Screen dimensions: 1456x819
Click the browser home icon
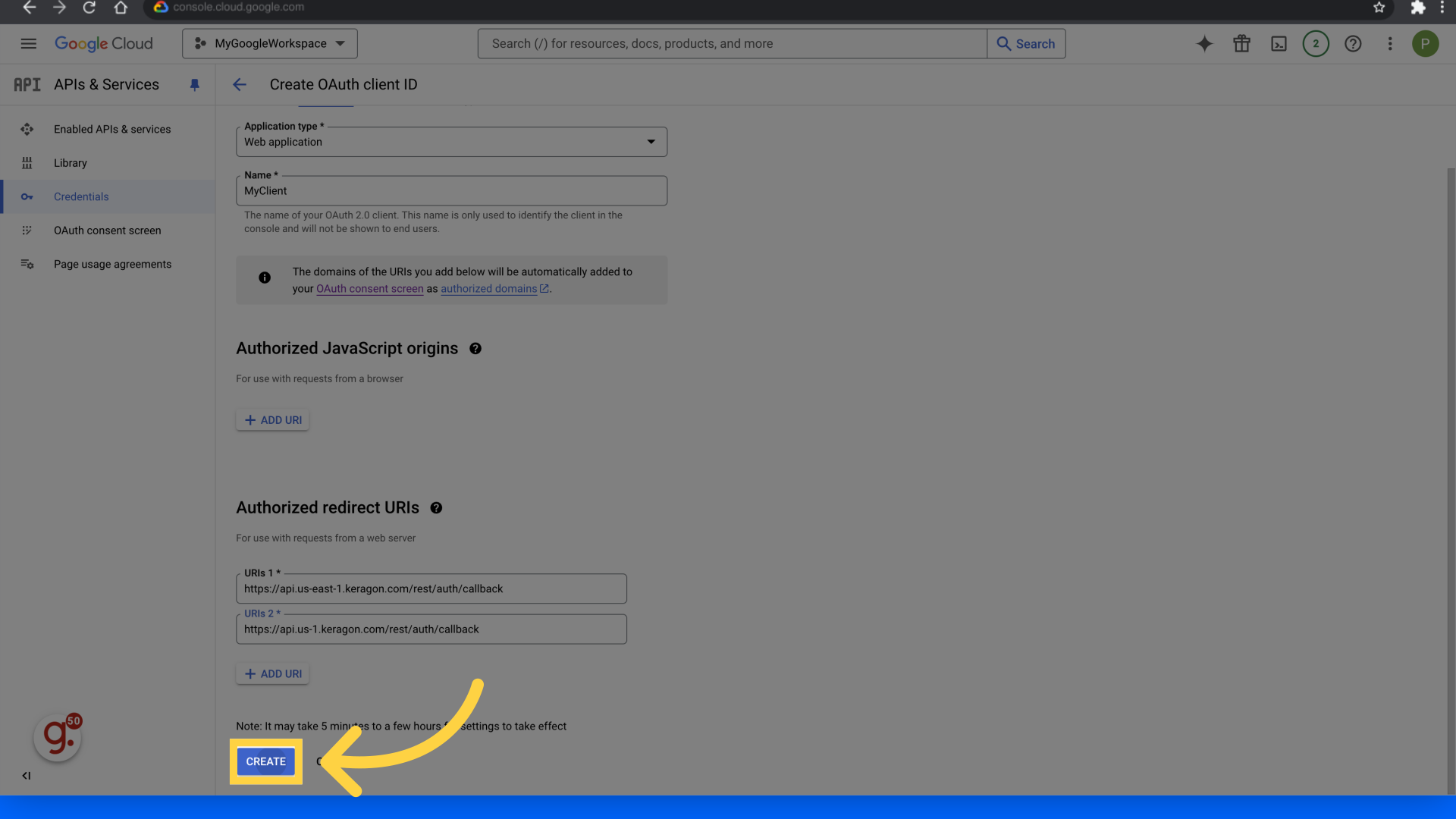coord(121,8)
